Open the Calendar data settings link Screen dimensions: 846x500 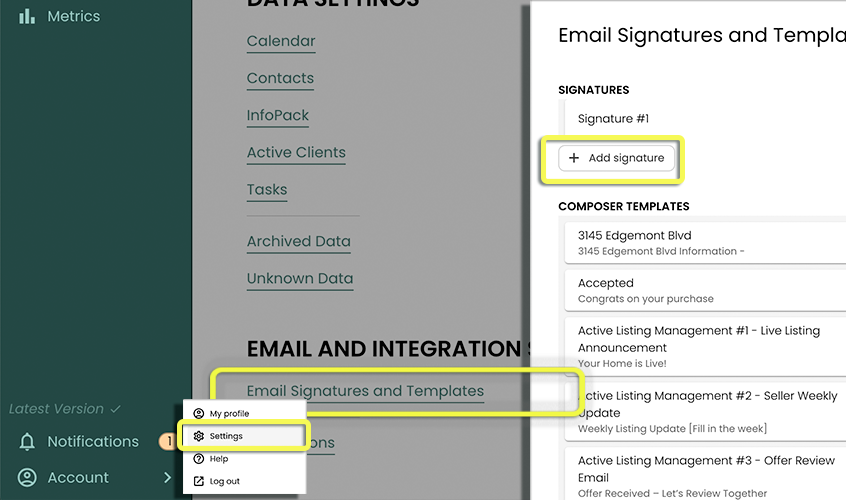281,41
